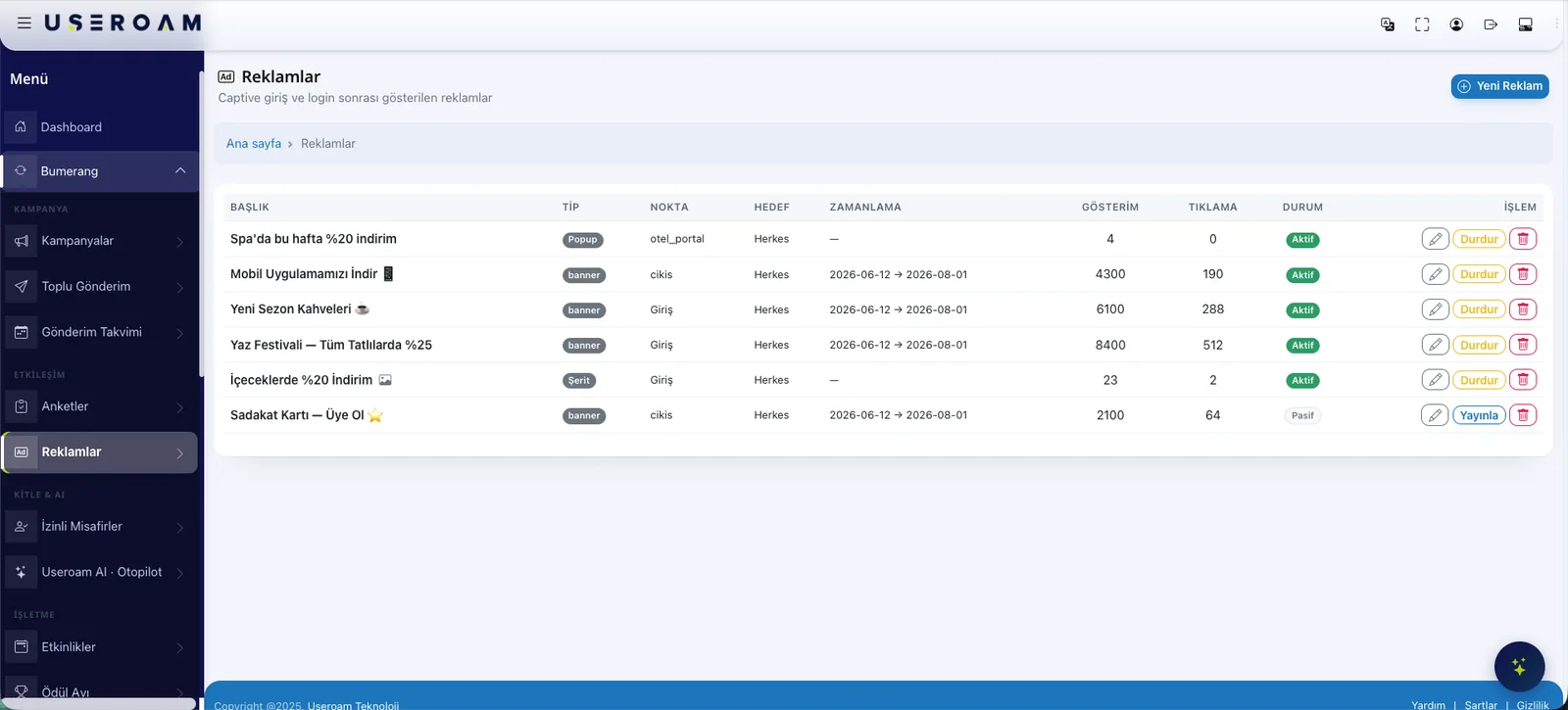The height and width of the screenshot is (710, 1568).
Task: Open the Şartlar footer link
Action: (1481, 704)
